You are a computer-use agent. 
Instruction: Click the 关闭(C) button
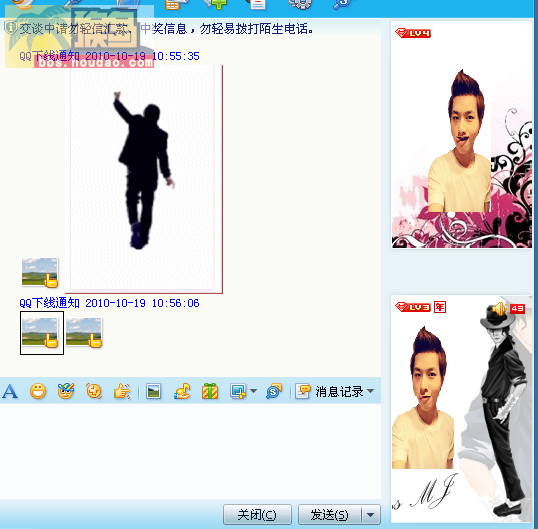tap(257, 514)
